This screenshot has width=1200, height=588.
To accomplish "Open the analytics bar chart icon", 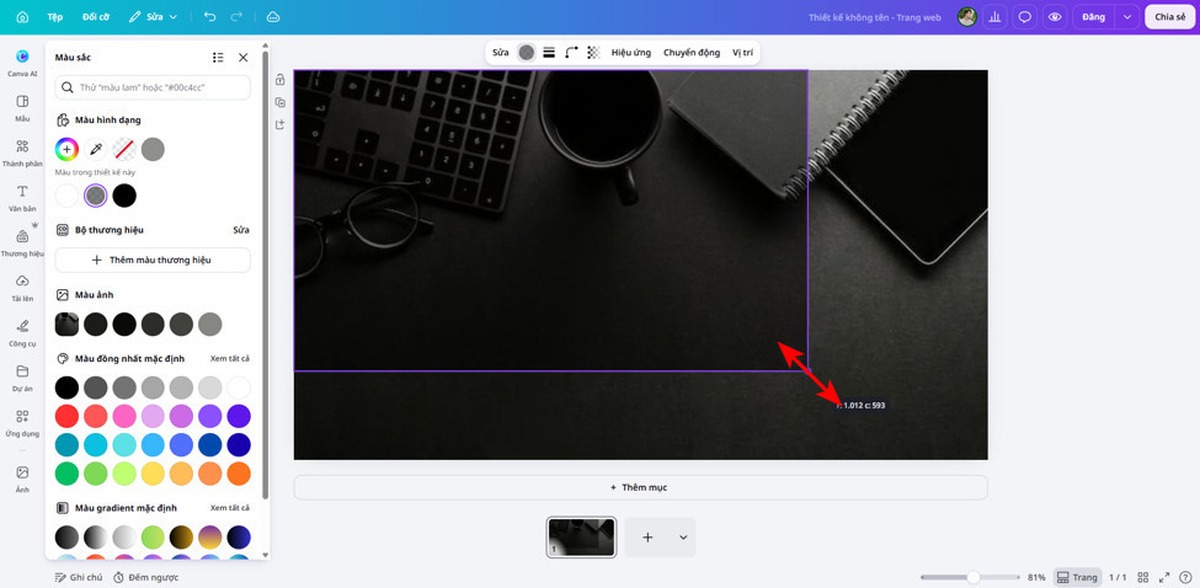I will click(996, 17).
